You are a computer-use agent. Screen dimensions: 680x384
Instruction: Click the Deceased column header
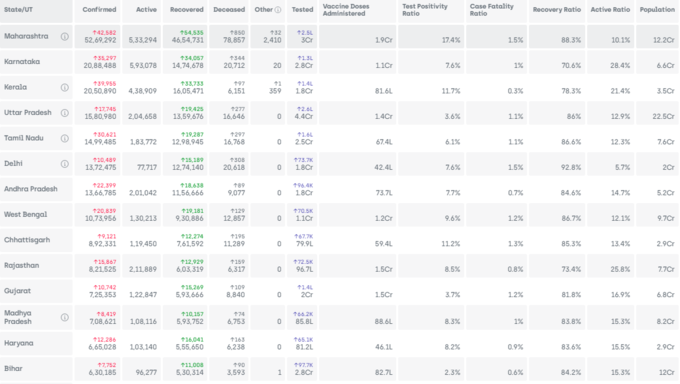229,10
